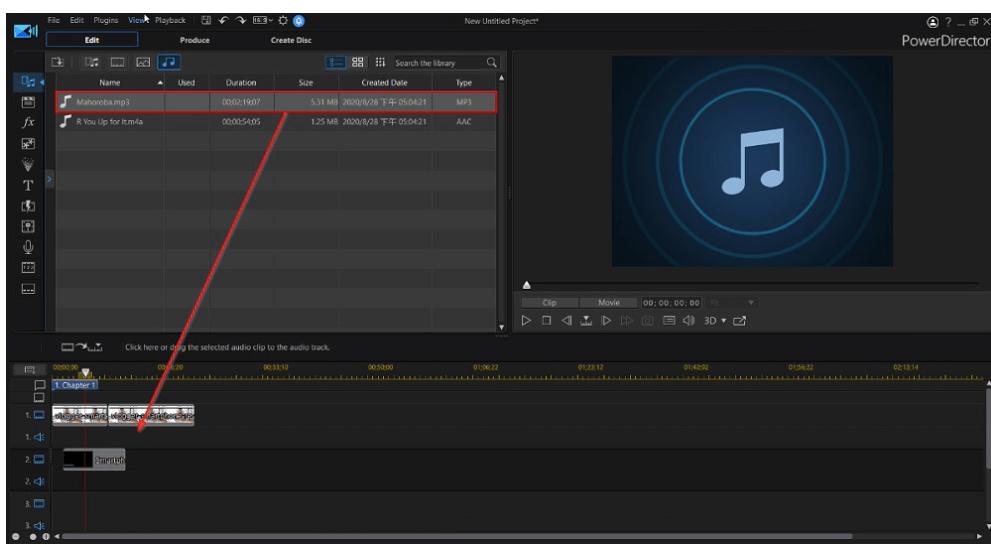Stop the preview playback

point(547,320)
